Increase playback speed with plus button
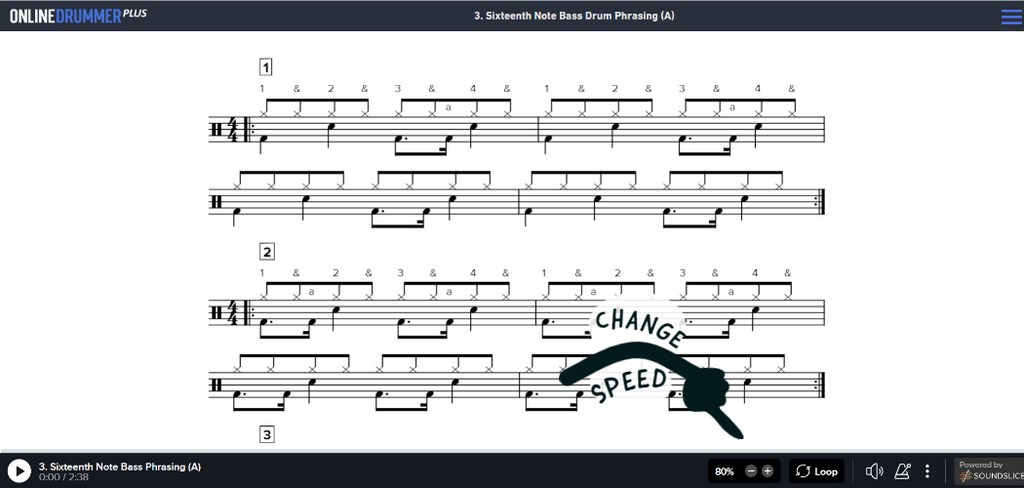Viewport: 1024px width, 488px height. pyautogui.click(x=767, y=471)
